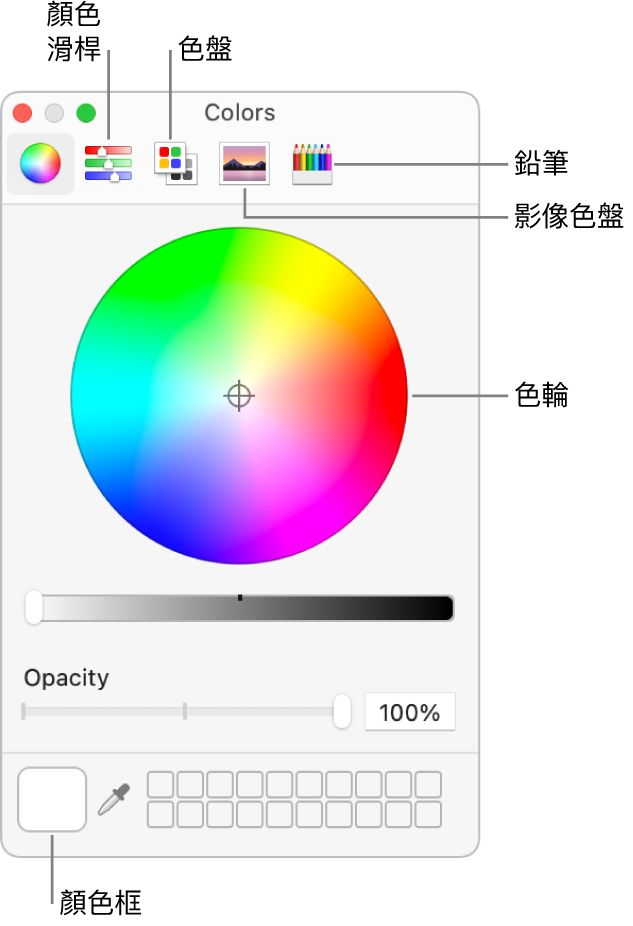Select the last swatch in the bottom row

click(x=428, y=814)
